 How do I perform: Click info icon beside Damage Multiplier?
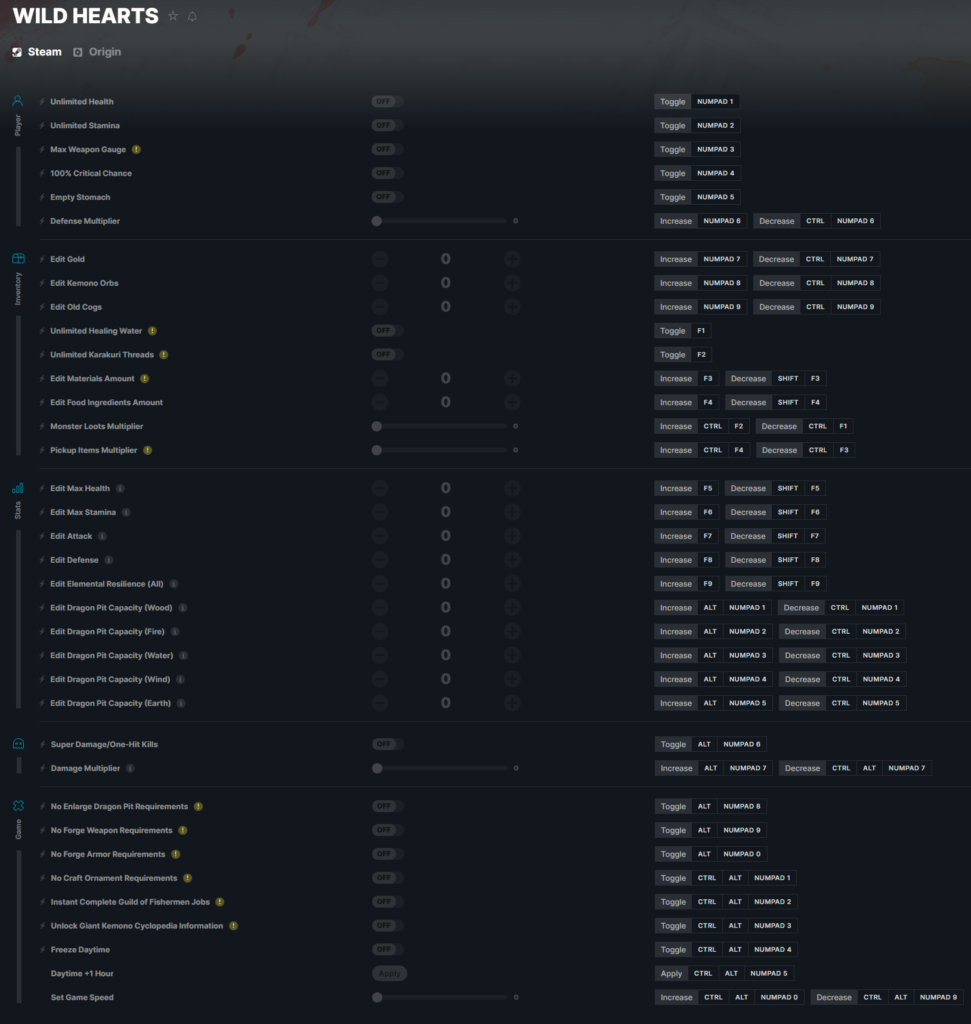tap(131, 769)
